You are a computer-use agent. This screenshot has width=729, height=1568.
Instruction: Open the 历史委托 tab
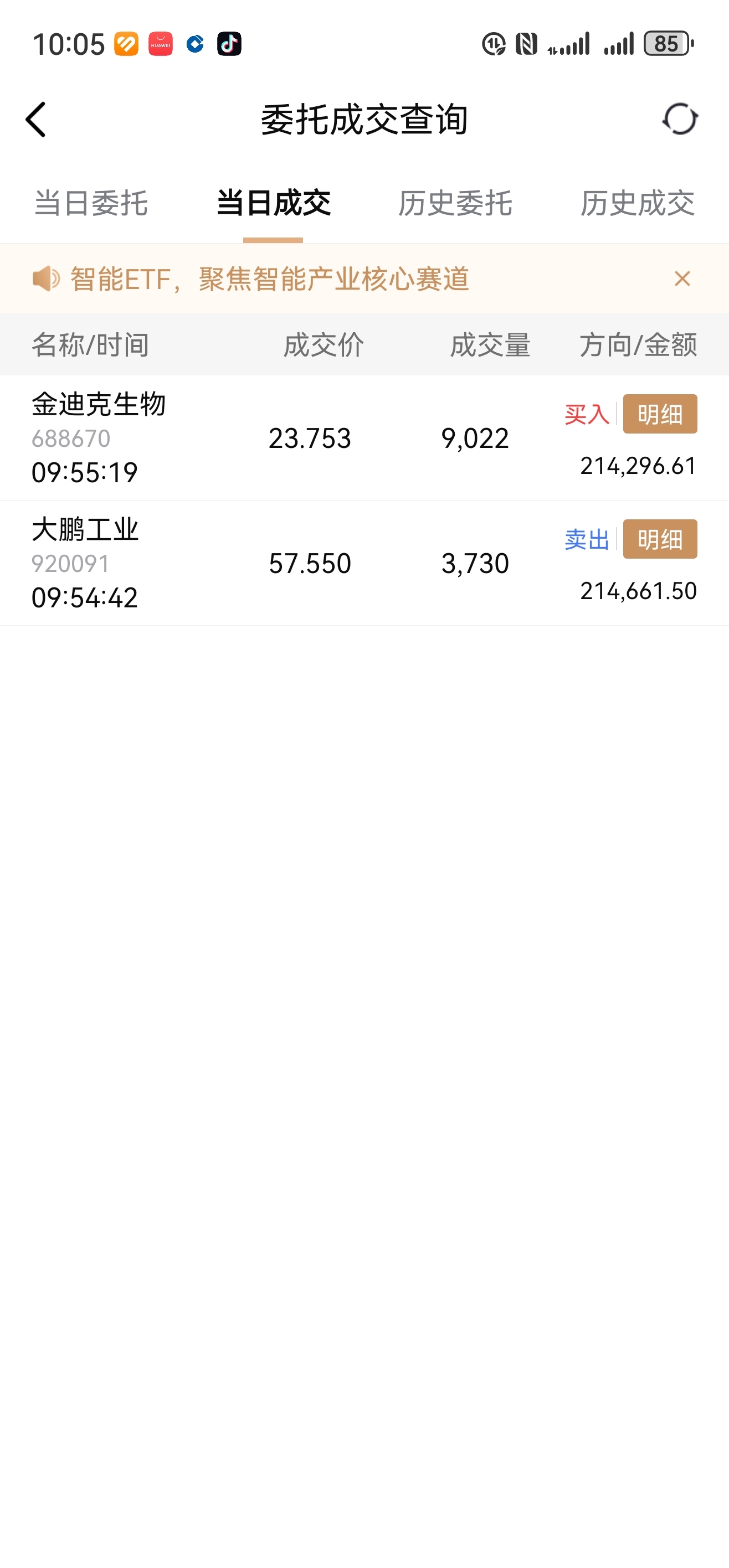[455, 203]
